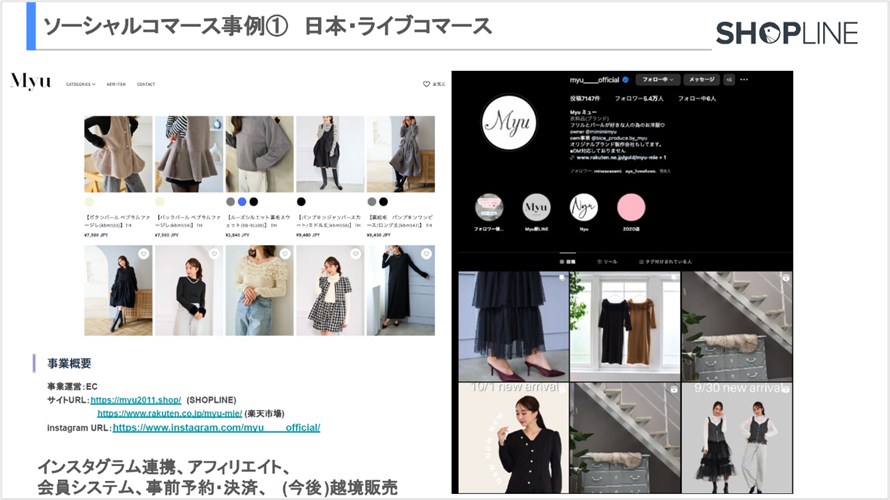Viewport: 890px width, 500px height.
Task: Select black swatch under パンプキンワンピース long dress
Action: (x=384, y=201)
